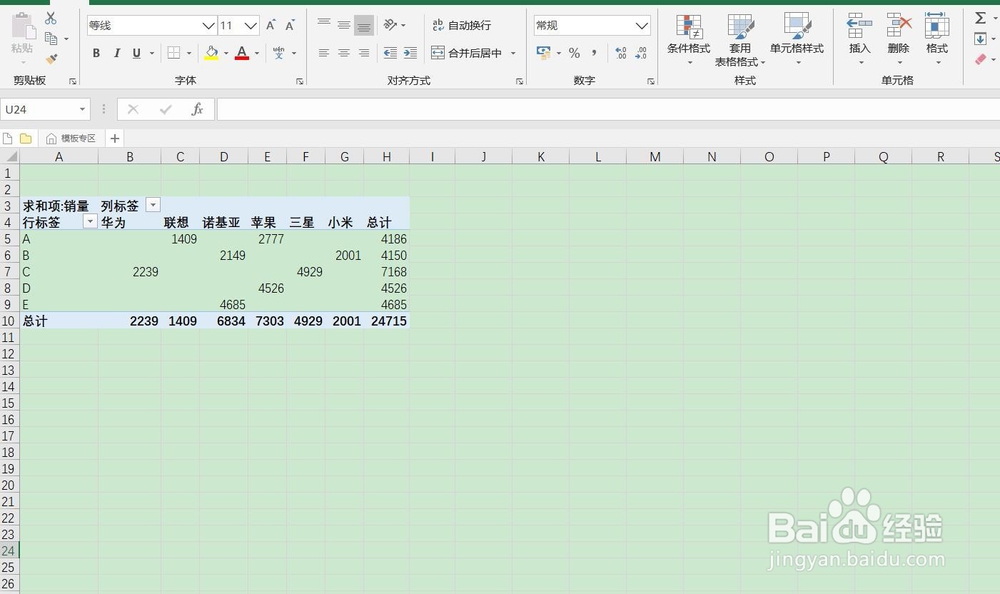Switch to the 模板专区 tab
Viewport: 1000px width, 594px height.
(71, 138)
